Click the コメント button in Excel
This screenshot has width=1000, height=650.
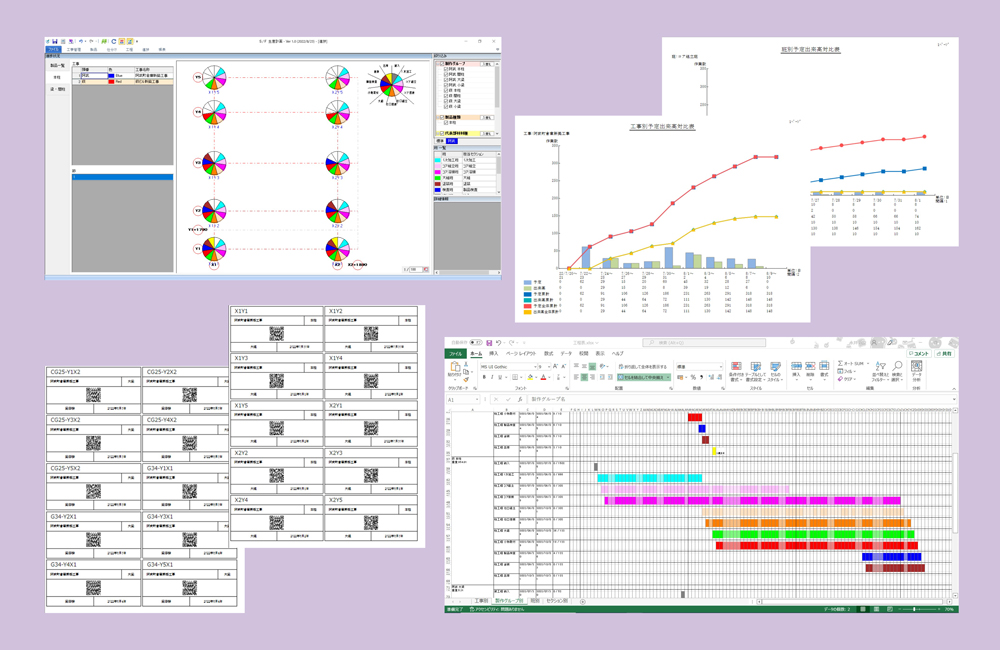[919, 353]
